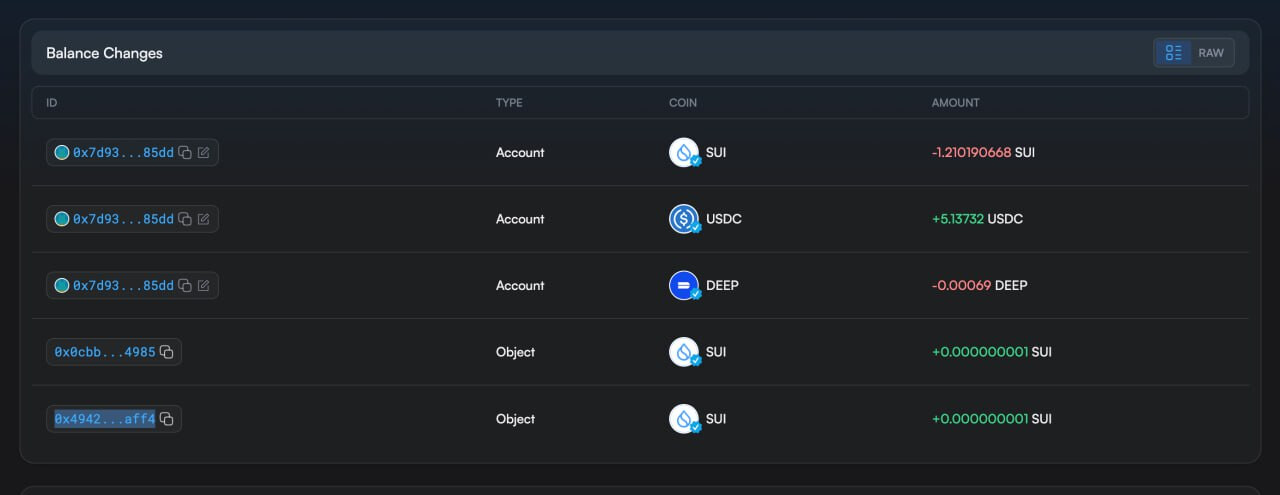Click the account avatar in the DEEP row
Screen dimensions: 1280x495
pos(62,286)
